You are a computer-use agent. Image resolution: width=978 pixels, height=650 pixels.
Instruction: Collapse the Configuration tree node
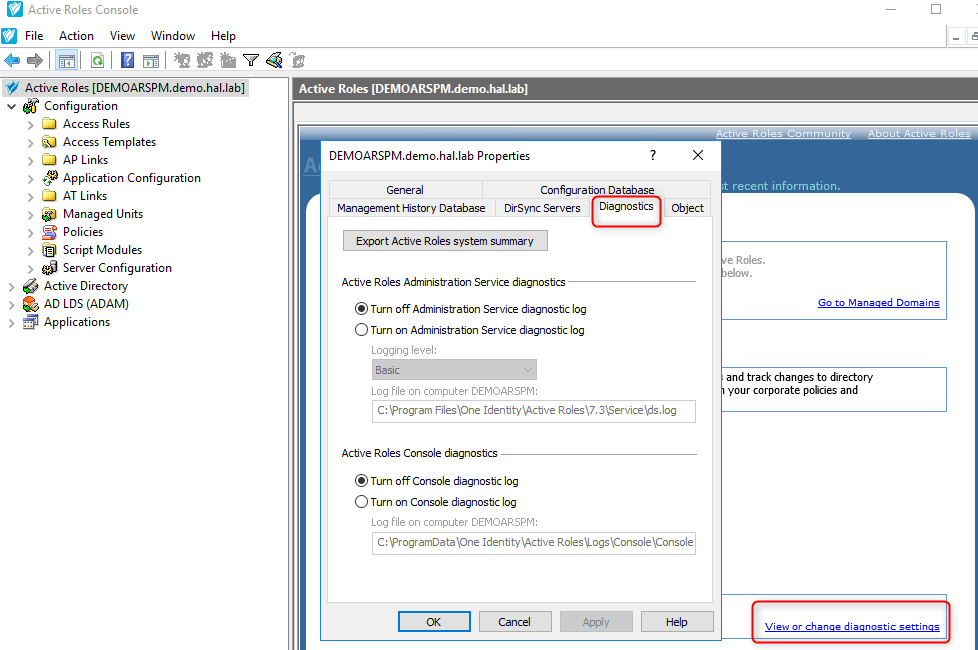point(11,107)
